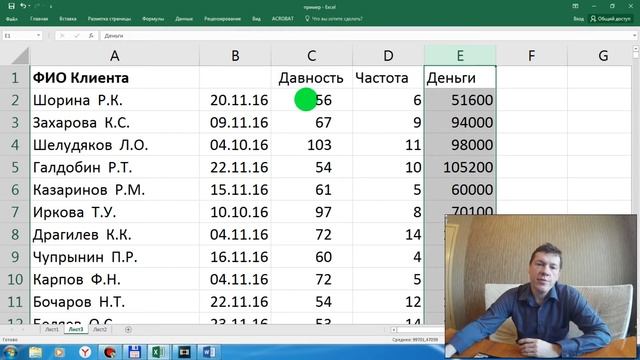Open File Explorer from the taskbar
Image resolution: width=640 pixels, height=360 pixels.
pyautogui.click(x=36, y=352)
